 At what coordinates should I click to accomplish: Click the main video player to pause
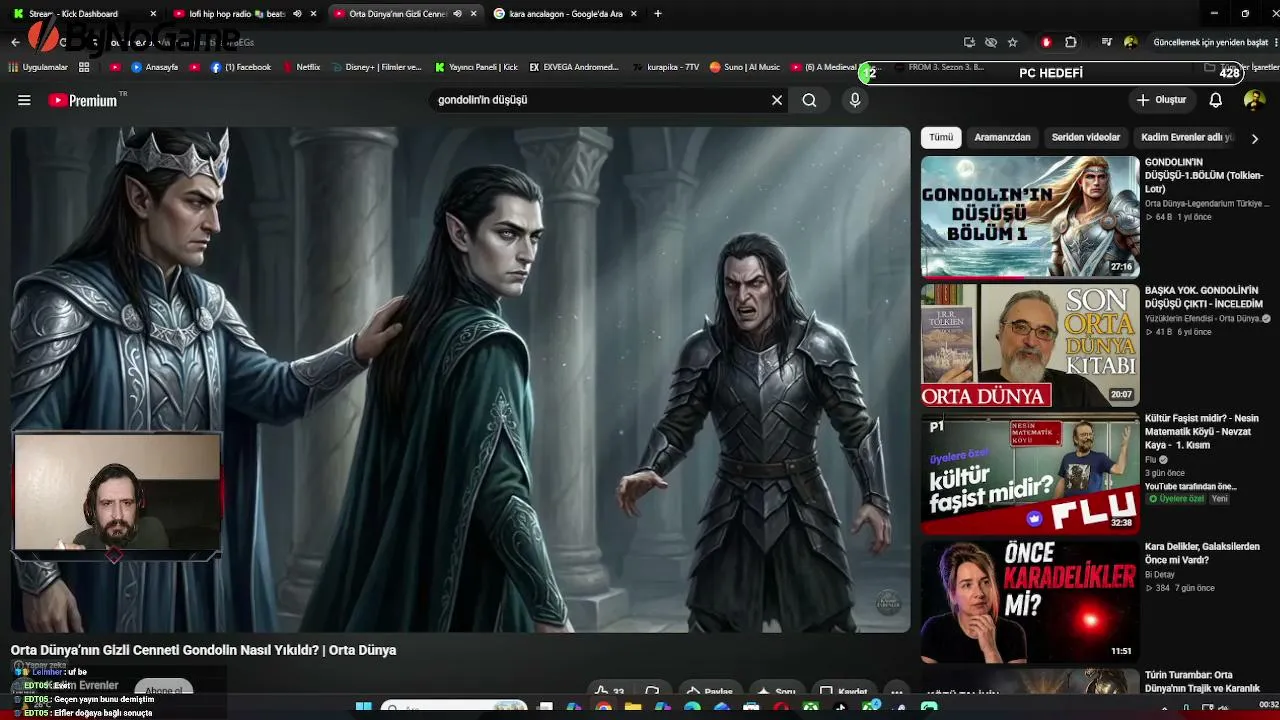click(x=460, y=379)
